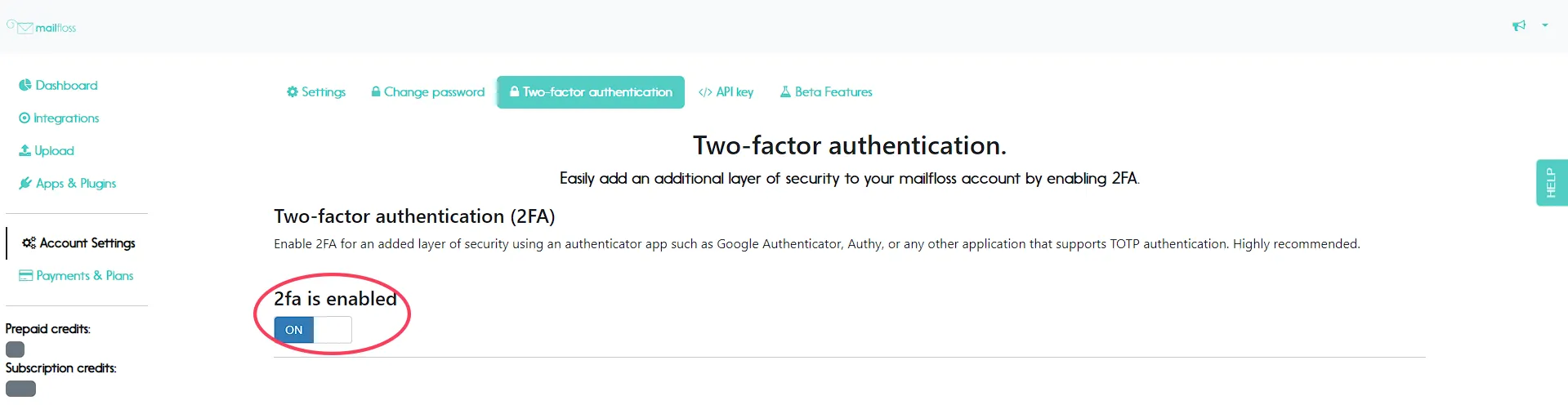Open Dashboard from the sidebar
Image resolution: width=1568 pixels, height=405 pixels.
[59, 85]
